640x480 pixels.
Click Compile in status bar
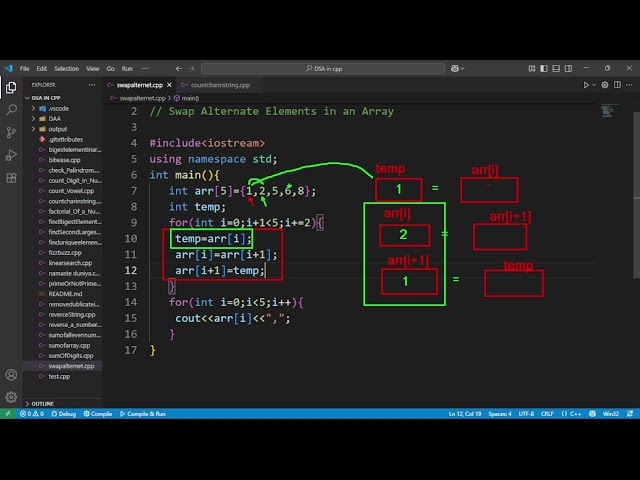[x=98, y=413]
